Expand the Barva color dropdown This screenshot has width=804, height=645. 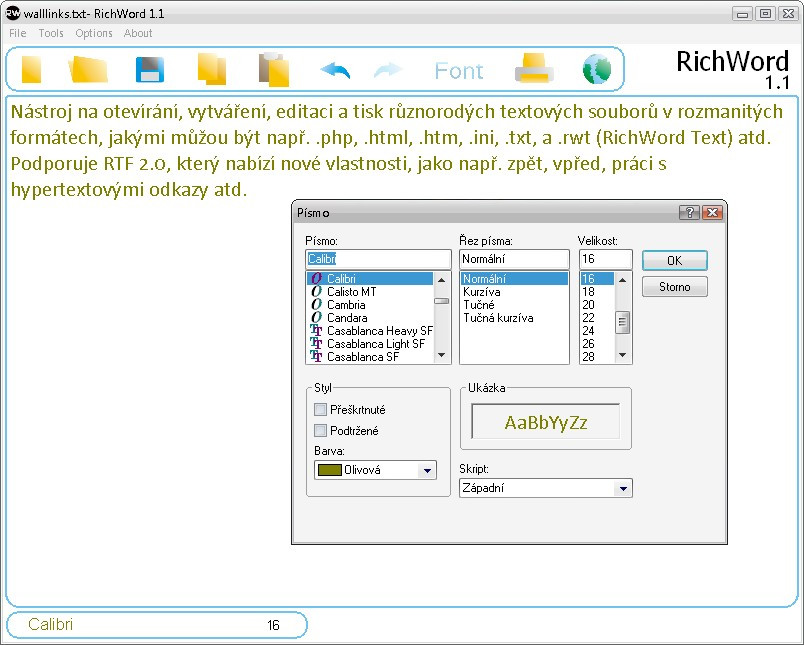(x=427, y=470)
